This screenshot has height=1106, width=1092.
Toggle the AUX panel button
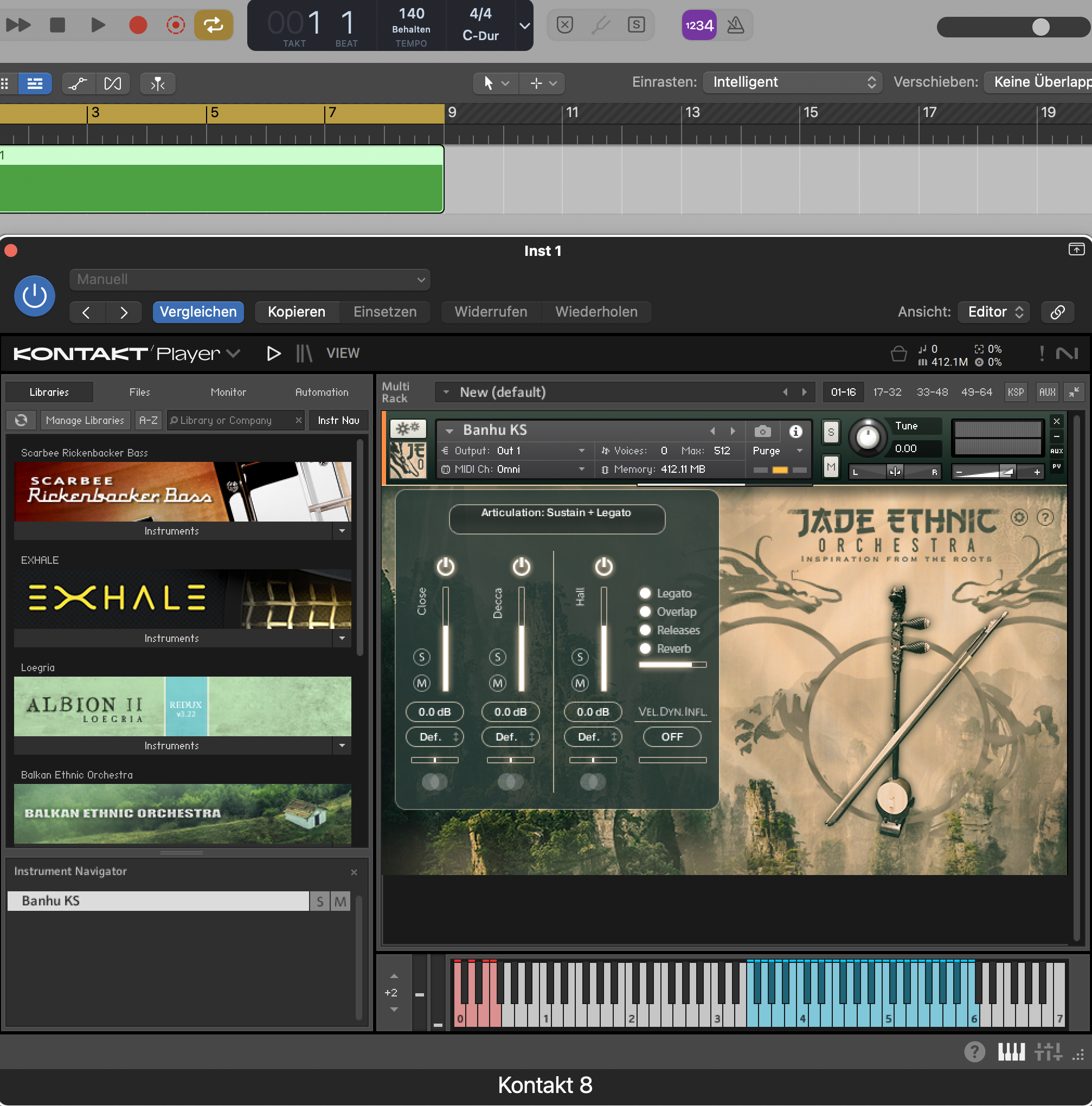(1047, 393)
